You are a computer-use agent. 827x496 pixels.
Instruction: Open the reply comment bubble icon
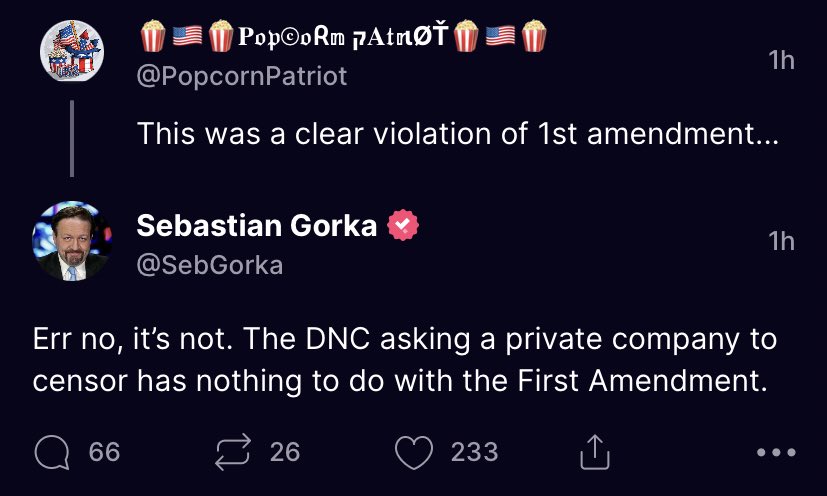[x=52, y=453]
